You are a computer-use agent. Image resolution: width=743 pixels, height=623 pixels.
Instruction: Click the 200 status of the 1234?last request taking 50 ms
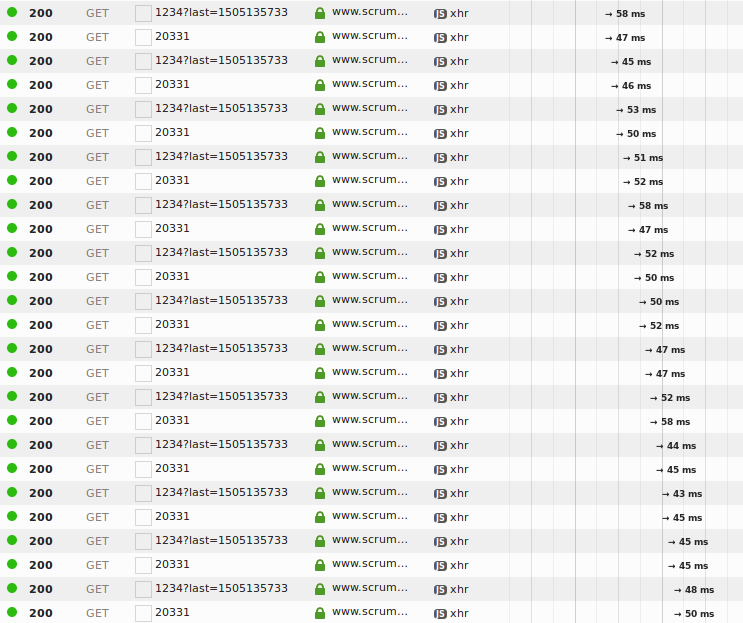point(41,301)
